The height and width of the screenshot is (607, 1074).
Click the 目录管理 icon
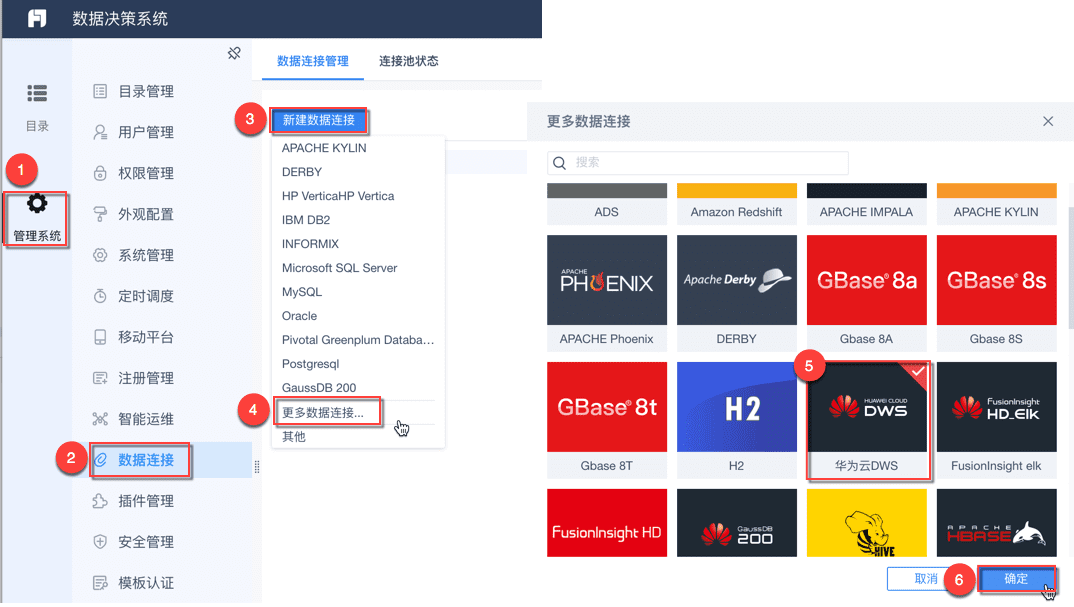pos(100,91)
